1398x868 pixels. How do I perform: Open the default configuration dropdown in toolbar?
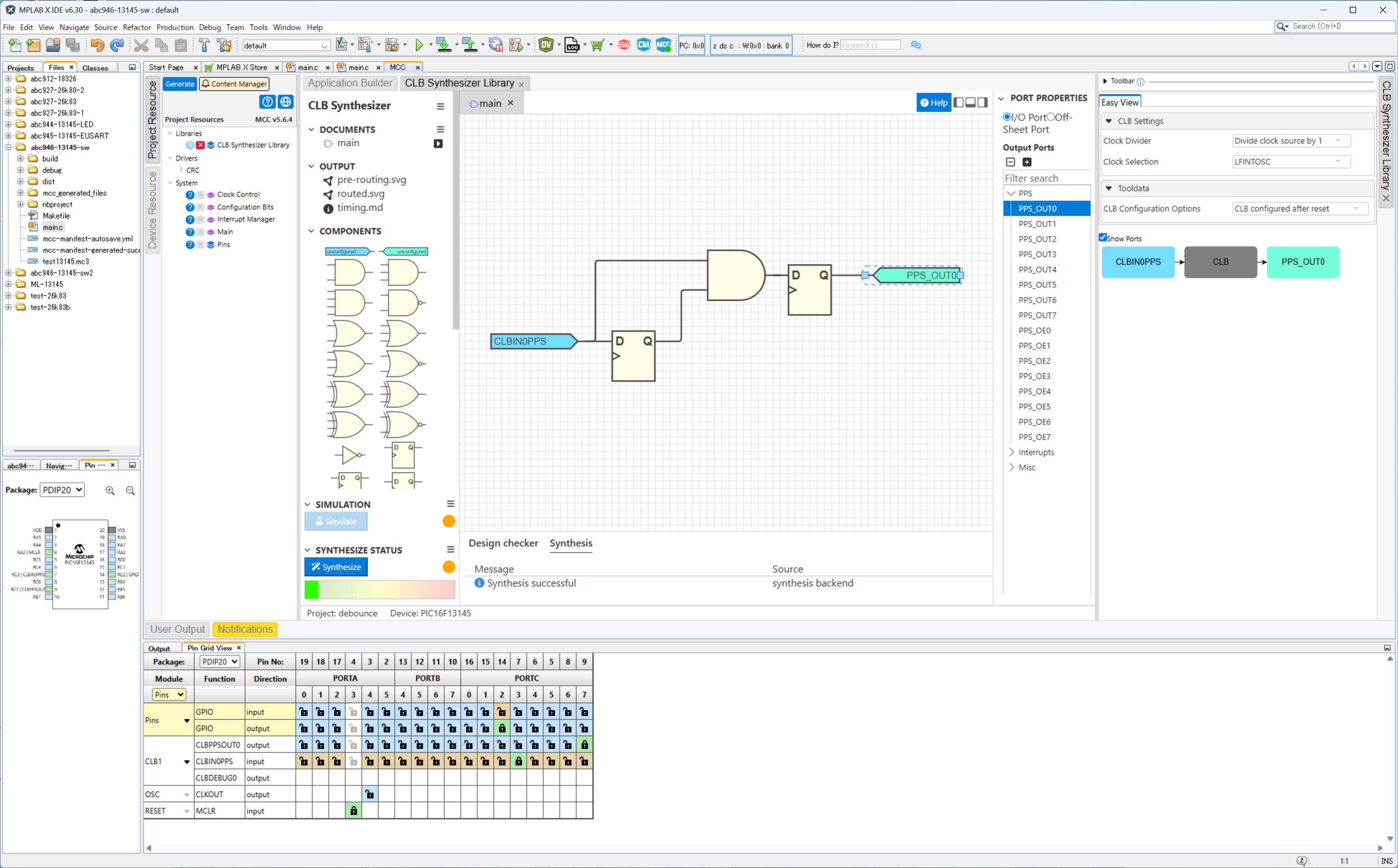[x=286, y=45]
